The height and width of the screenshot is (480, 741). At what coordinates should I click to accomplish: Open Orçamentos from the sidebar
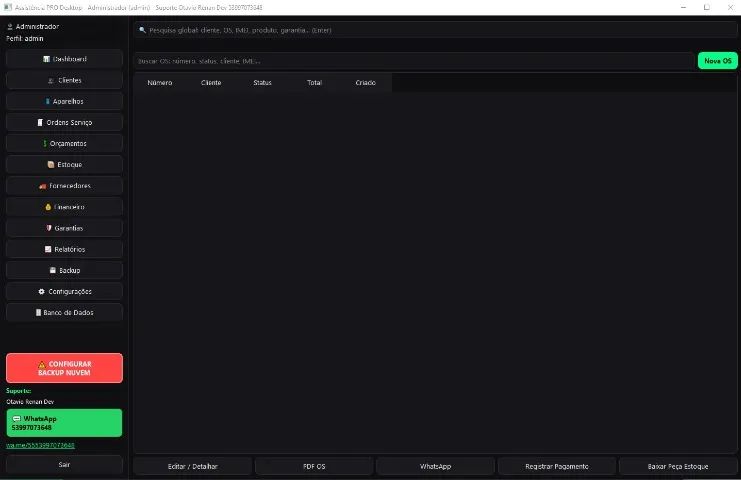click(64, 144)
